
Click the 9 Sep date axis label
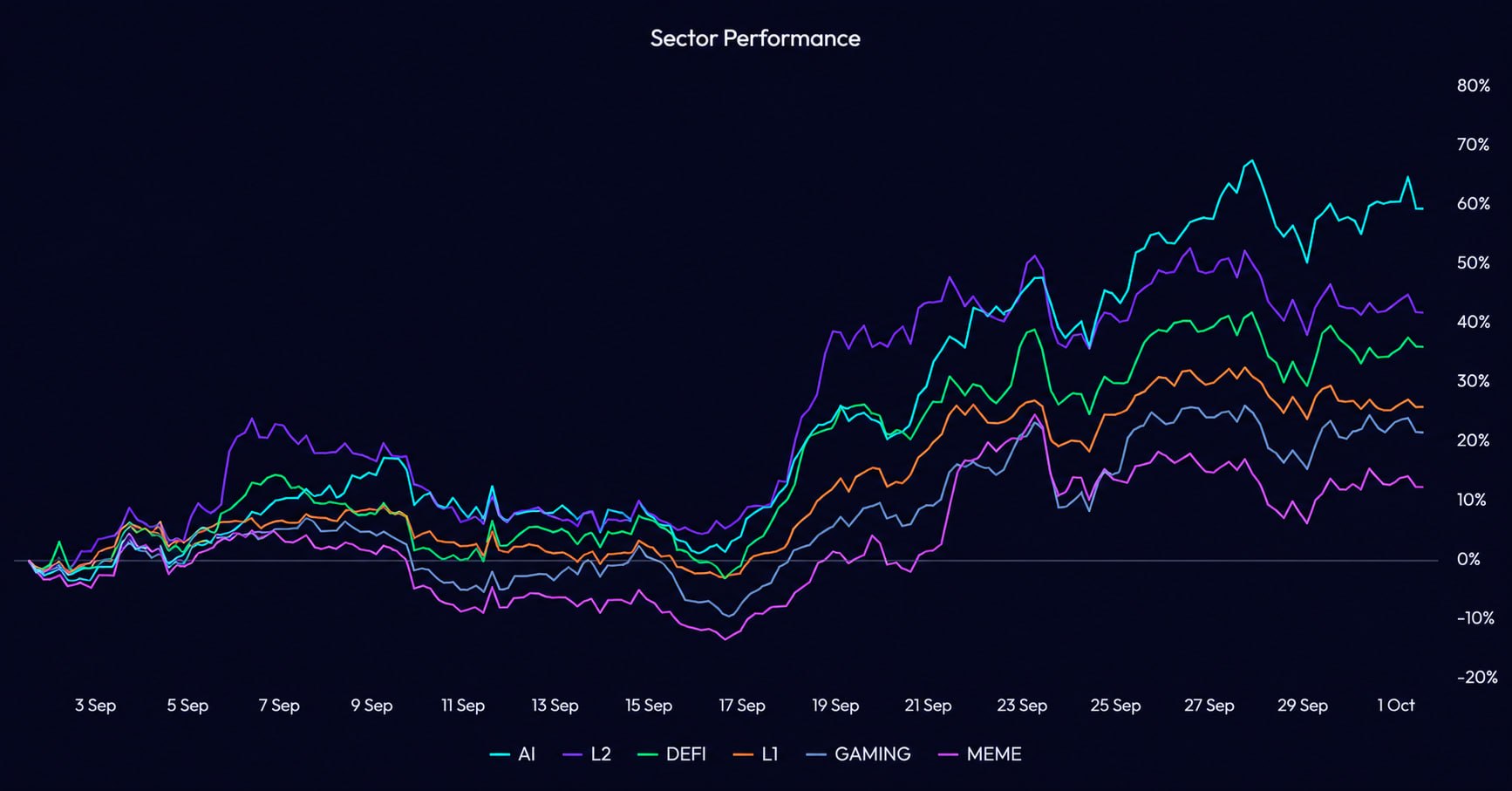click(371, 706)
